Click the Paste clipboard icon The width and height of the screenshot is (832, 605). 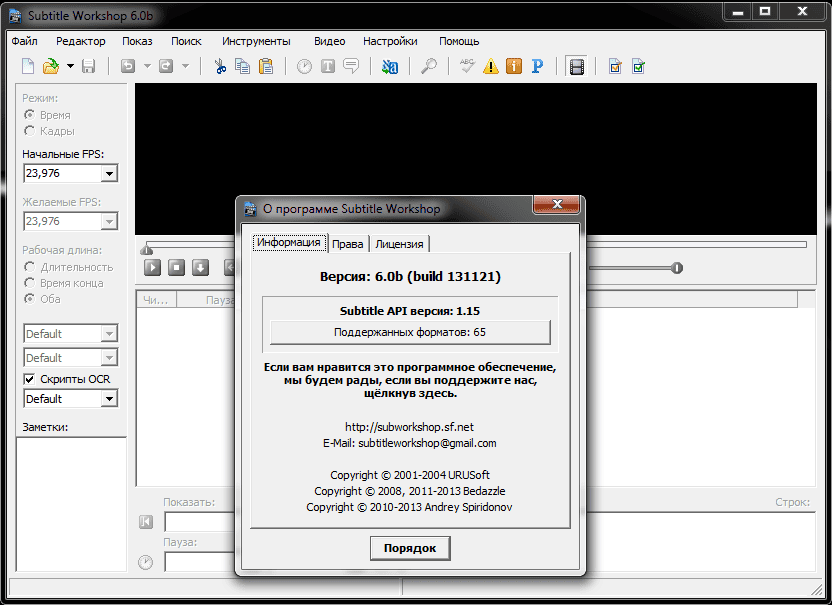point(266,66)
